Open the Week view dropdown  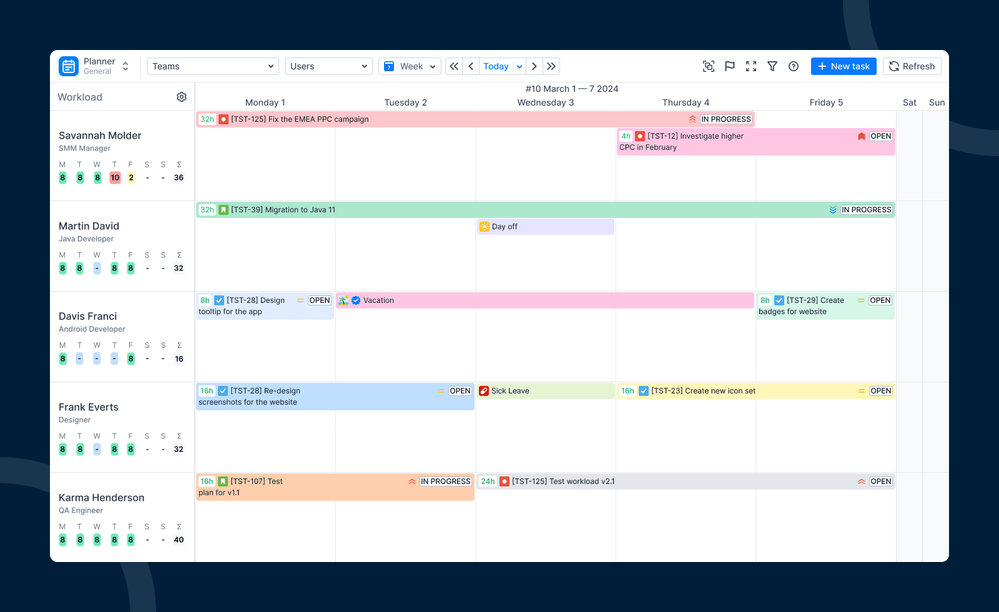(x=410, y=66)
